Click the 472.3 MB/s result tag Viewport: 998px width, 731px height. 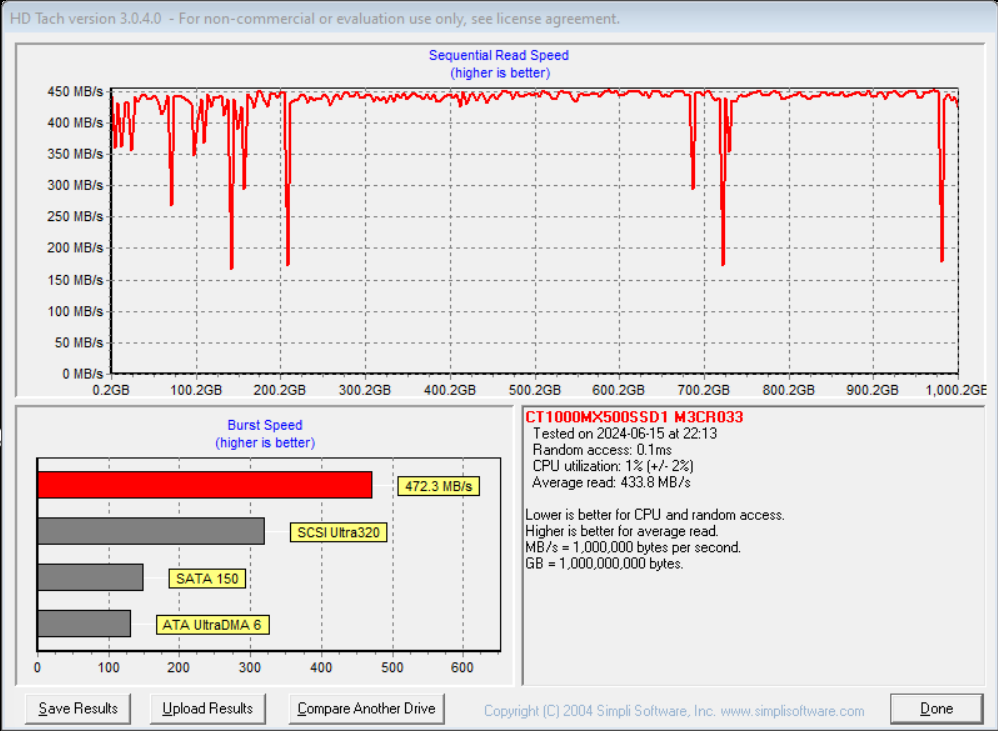(x=440, y=485)
